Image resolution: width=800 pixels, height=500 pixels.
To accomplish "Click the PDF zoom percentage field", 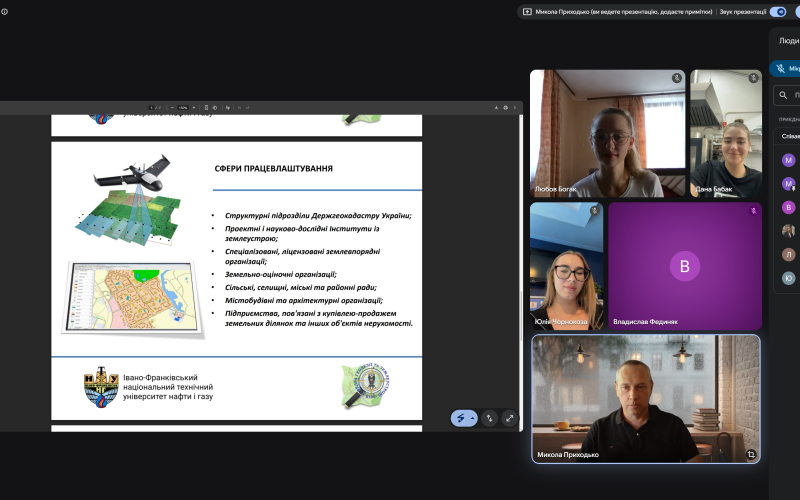I will tap(183, 108).
